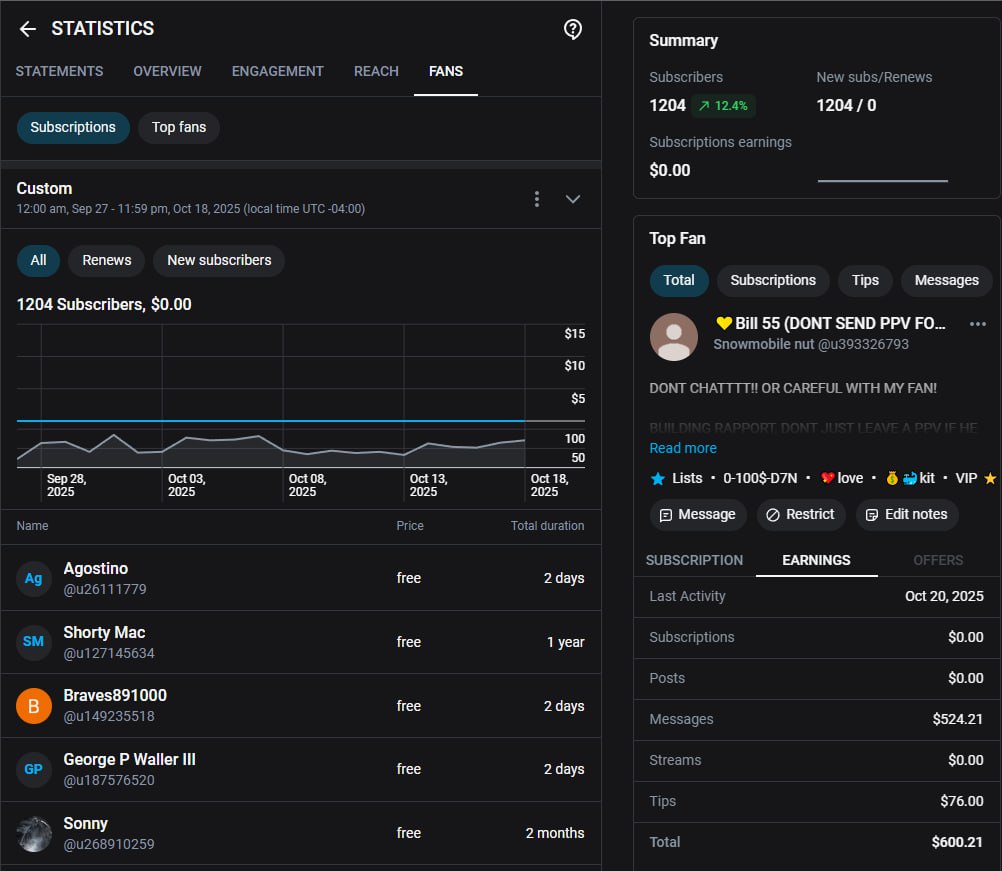Click the three-dot menu beside Bill 55
This screenshot has height=871, width=1002.
coord(978,324)
